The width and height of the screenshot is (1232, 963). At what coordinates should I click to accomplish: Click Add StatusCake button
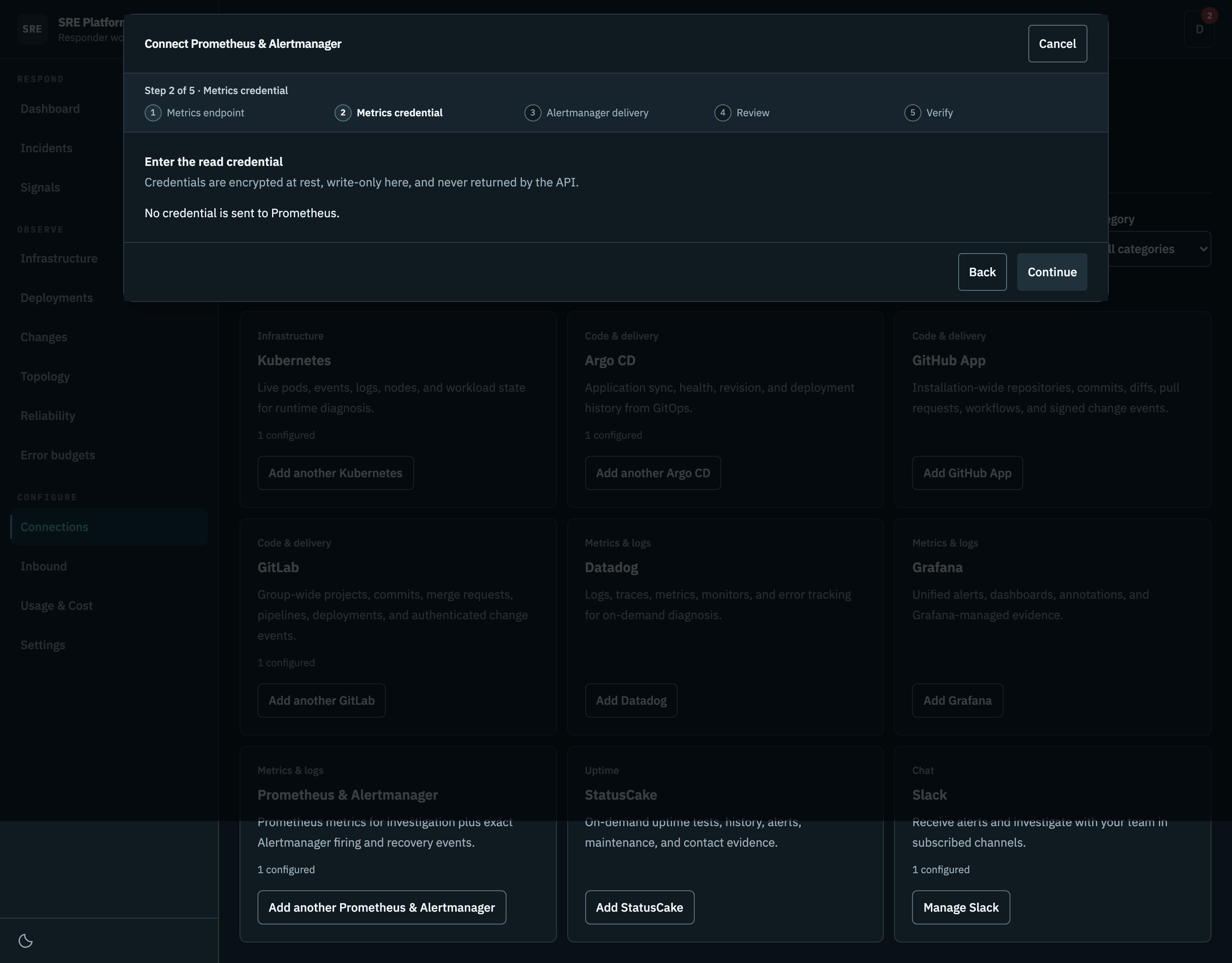click(639, 907)
